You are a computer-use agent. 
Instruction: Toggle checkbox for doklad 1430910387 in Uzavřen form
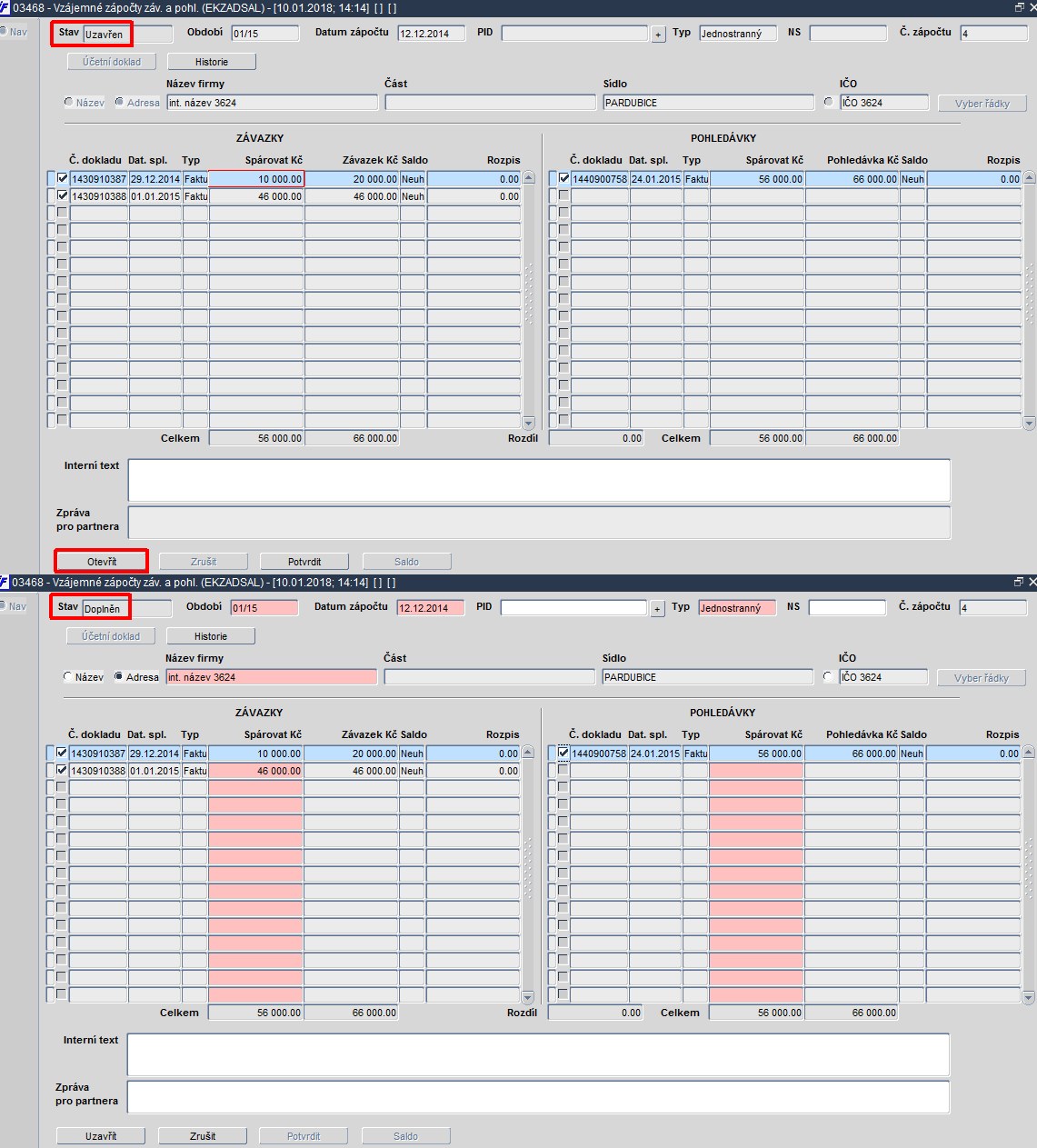[63, 179]
